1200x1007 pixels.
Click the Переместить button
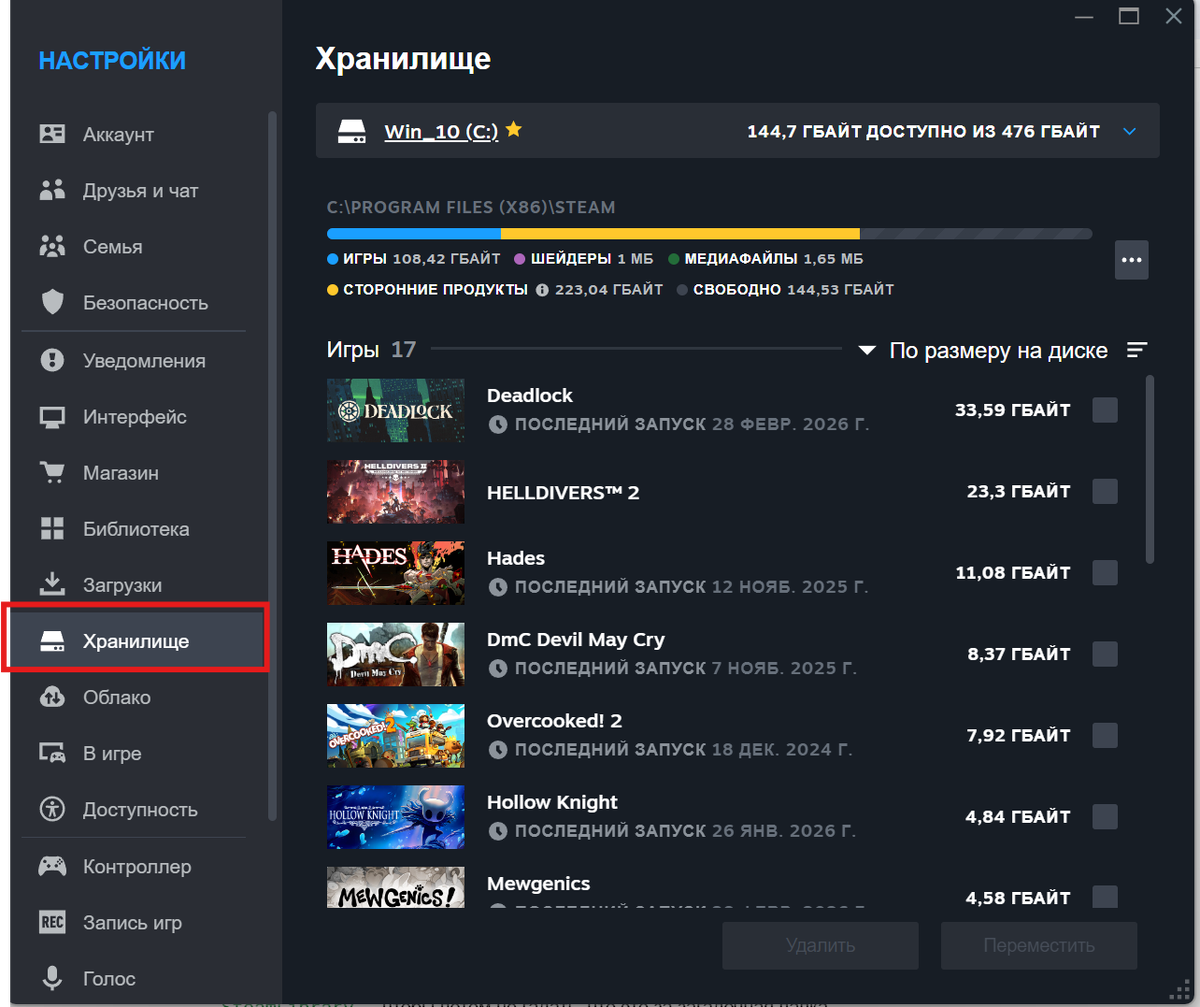pyautogui.click(x=1039, y=945)
